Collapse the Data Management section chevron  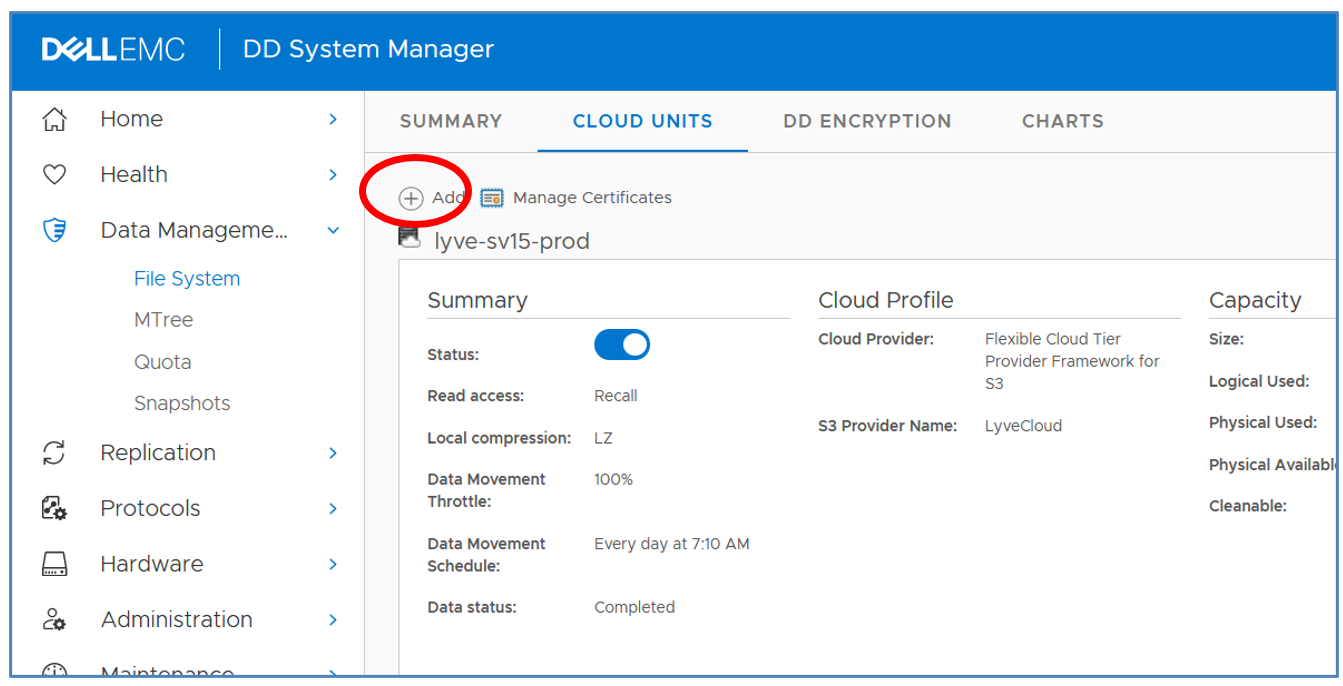(333, 231)
